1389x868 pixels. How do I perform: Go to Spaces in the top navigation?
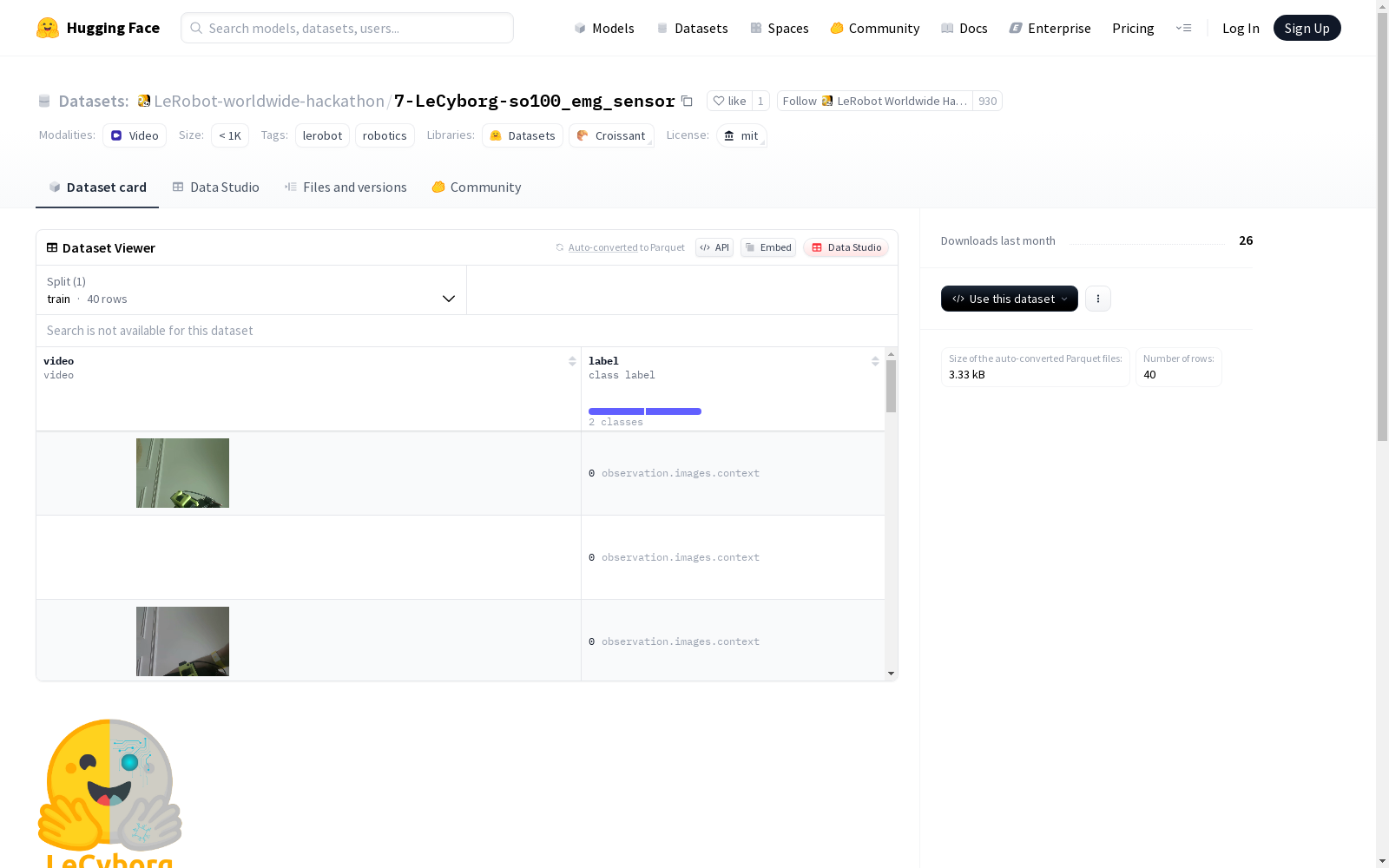click(780, 28)
